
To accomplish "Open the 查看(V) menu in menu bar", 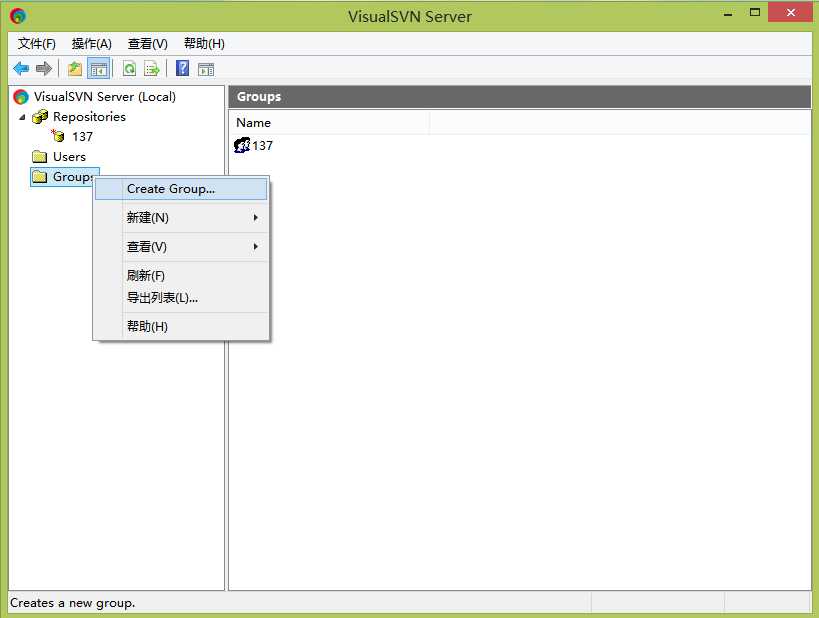I will click(x=148, y=43).
